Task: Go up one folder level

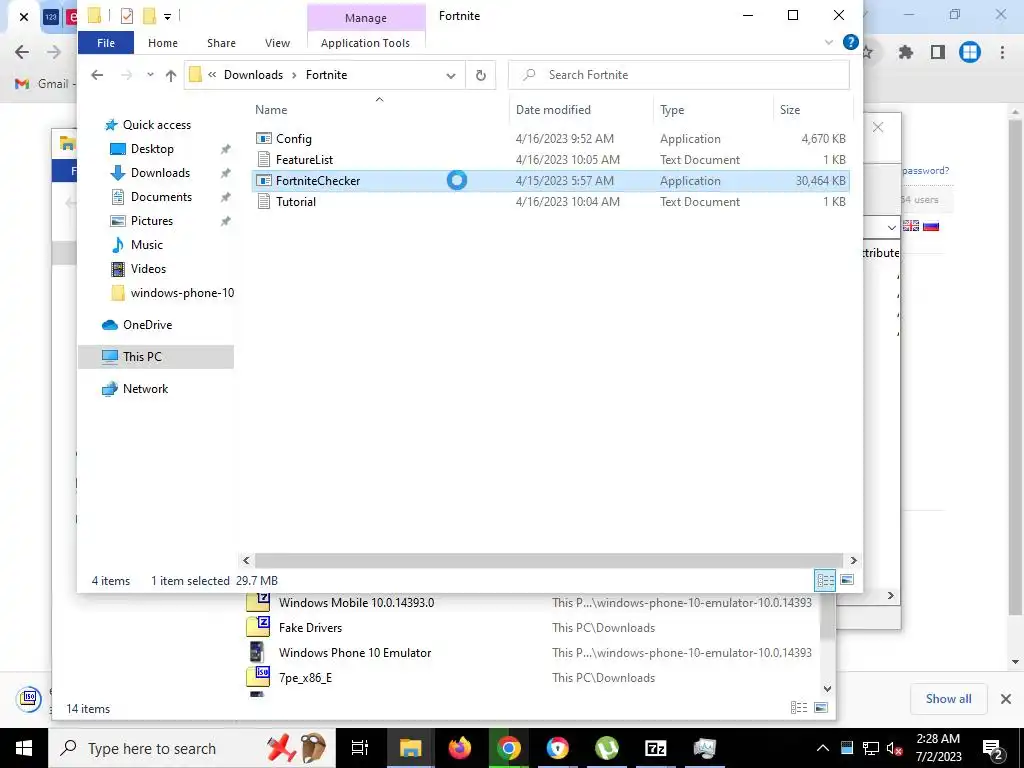Action: (171, 75)
